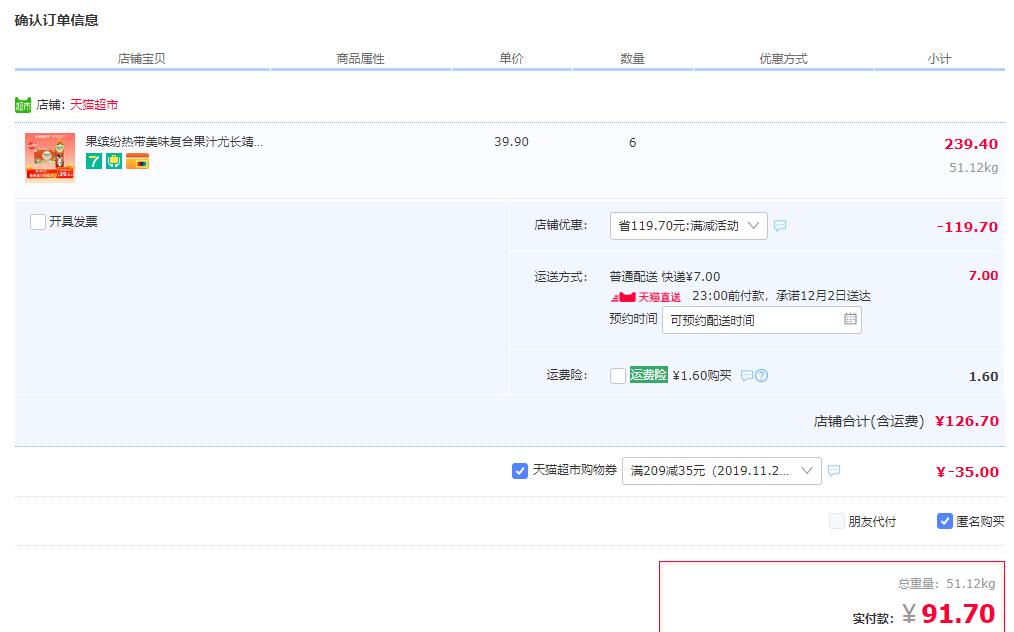
Task: Click the unit price 39.90
Action: [x=512, y=142]
